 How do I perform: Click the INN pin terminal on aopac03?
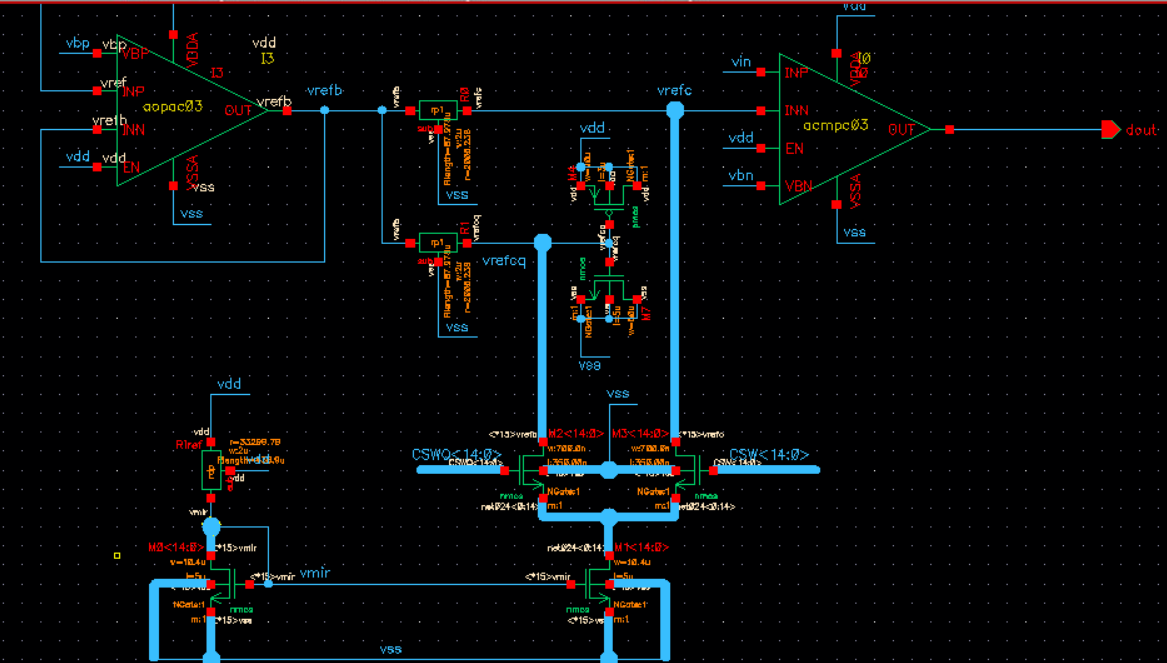[x=97, y=129]
